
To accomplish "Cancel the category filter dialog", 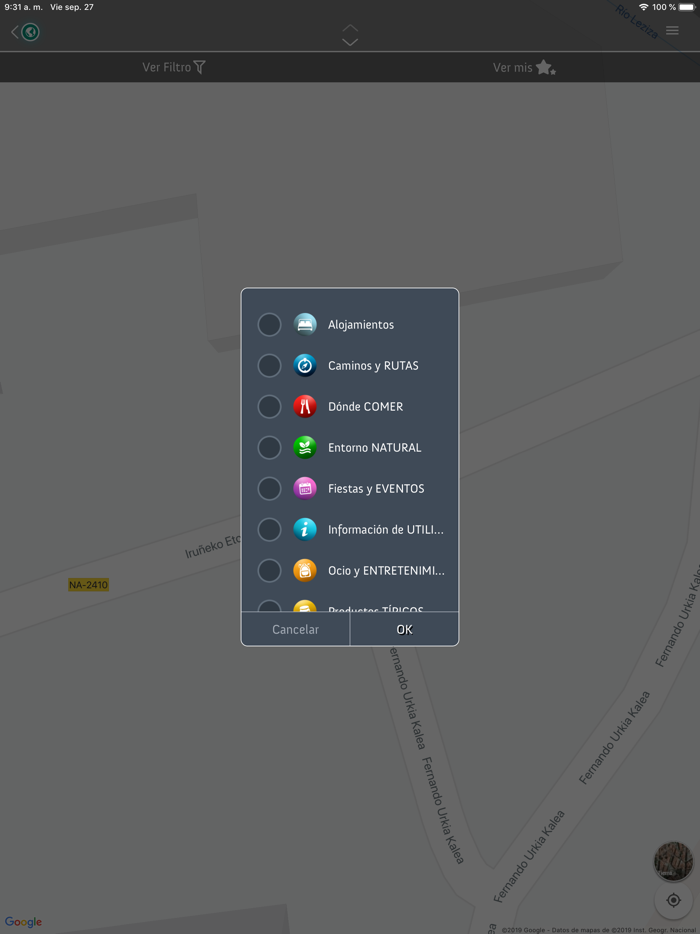I will pyautogui.click(x=295, y=630).
